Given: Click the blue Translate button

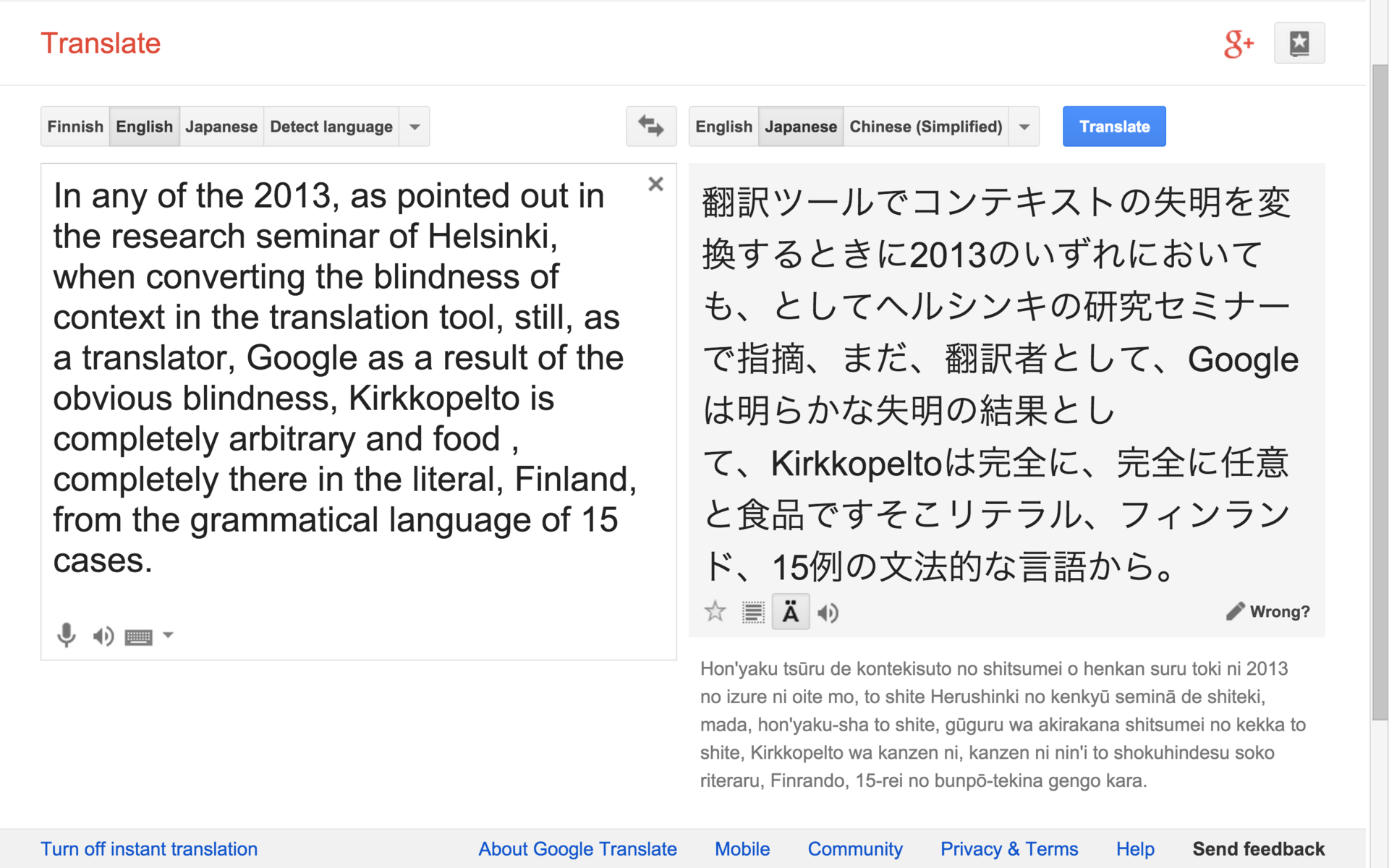Looking at the screenshot, I should tap(1113, 127).
